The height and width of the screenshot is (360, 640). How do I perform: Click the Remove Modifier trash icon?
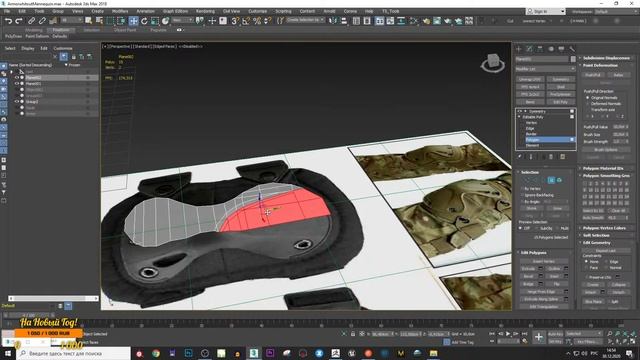coord(551,156)
